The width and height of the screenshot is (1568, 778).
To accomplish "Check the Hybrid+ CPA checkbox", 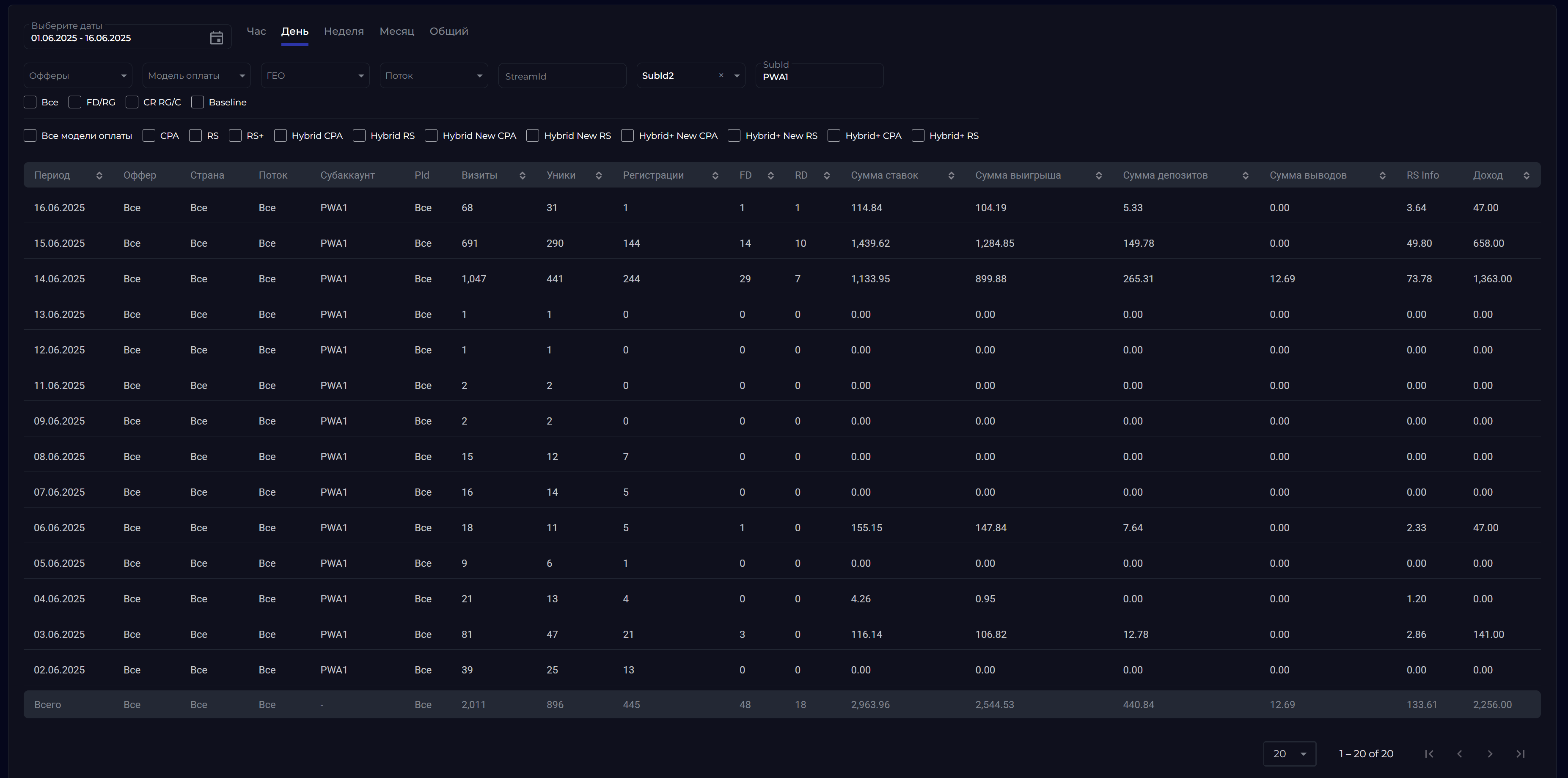I will point(834,136).
